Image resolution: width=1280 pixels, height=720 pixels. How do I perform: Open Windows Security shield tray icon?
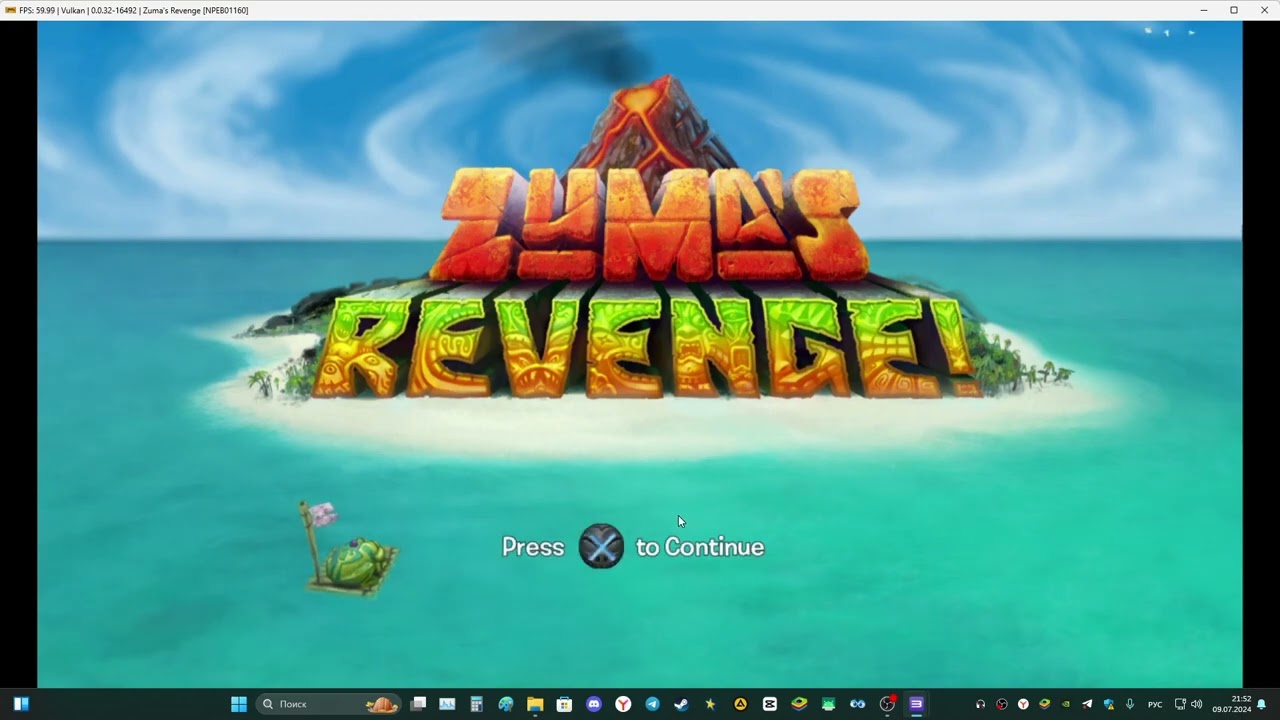click(1108, 704)
